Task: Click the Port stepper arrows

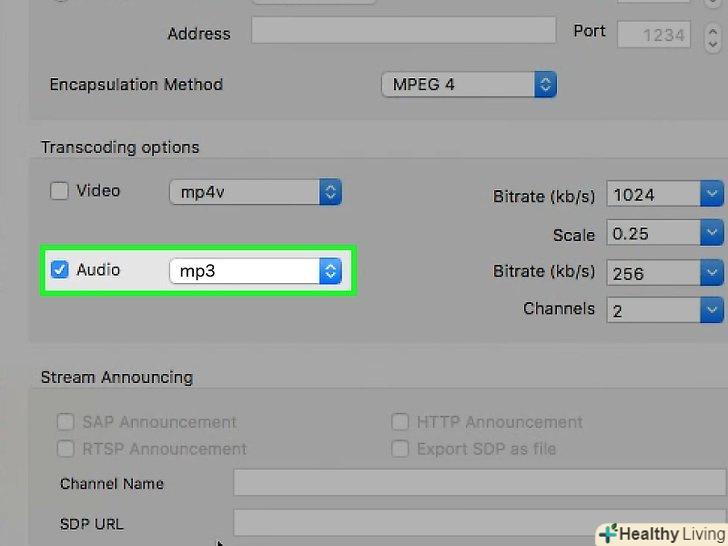Action: (x=713, y=38)
